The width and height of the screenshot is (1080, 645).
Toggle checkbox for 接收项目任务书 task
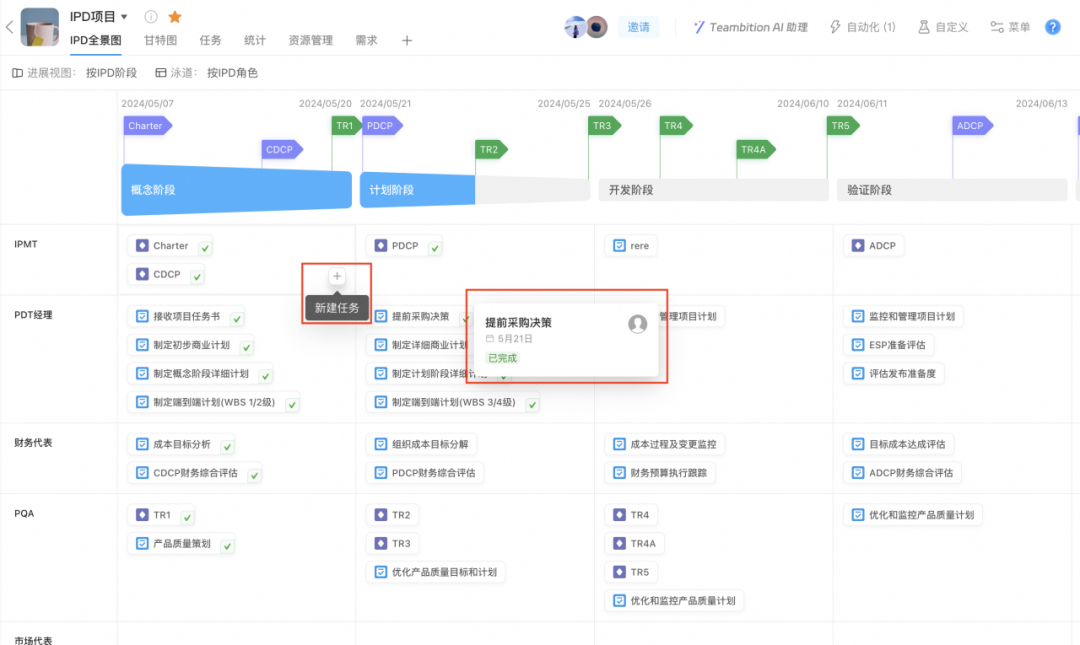pos(237,319)
